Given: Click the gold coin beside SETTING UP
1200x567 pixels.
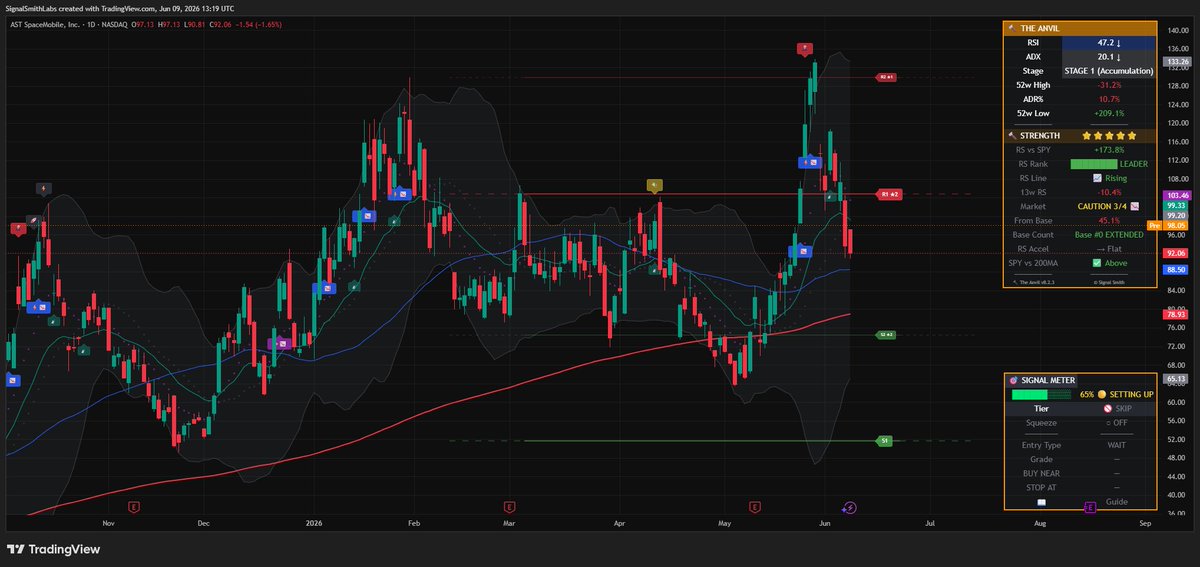Looking at the screenshot, I should point(1100,394).
